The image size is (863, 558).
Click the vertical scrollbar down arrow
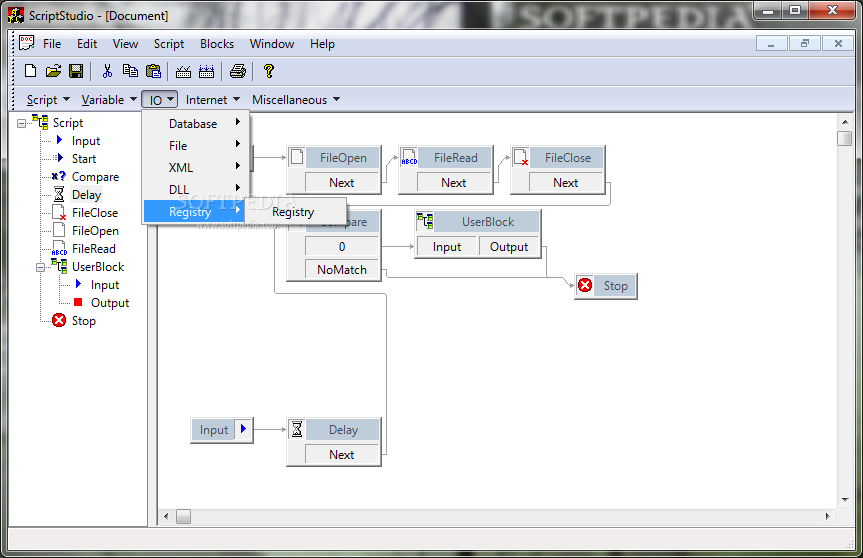click(x=845, y=500)
